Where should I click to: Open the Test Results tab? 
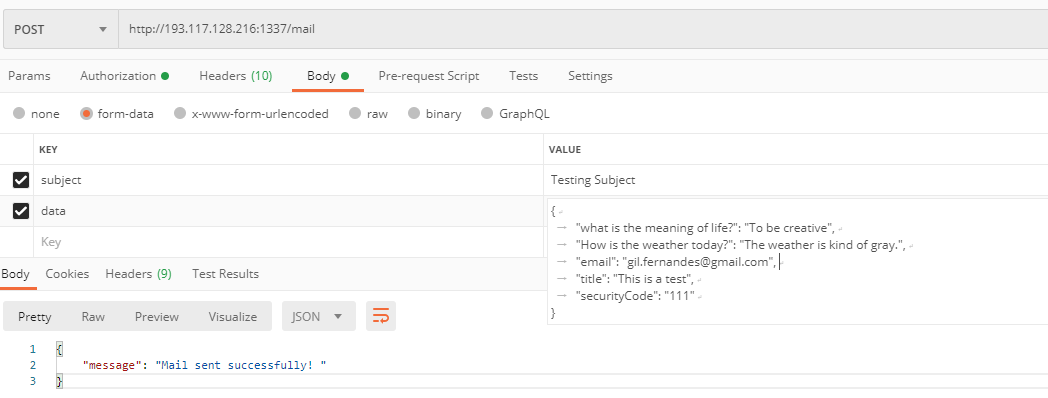(x=225, y=274)
